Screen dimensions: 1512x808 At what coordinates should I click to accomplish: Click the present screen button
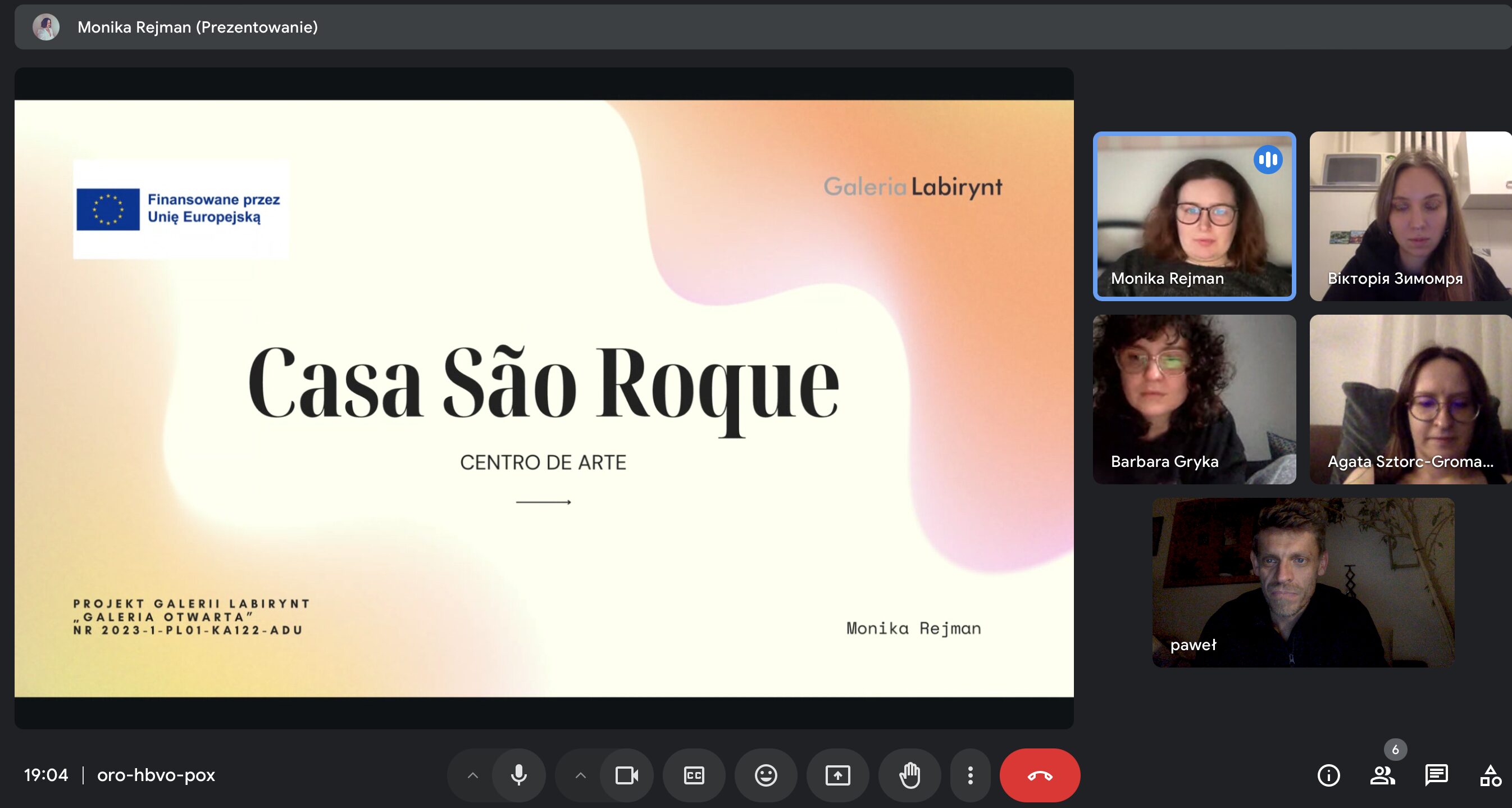pyautogui.click(x=837, y=775)
